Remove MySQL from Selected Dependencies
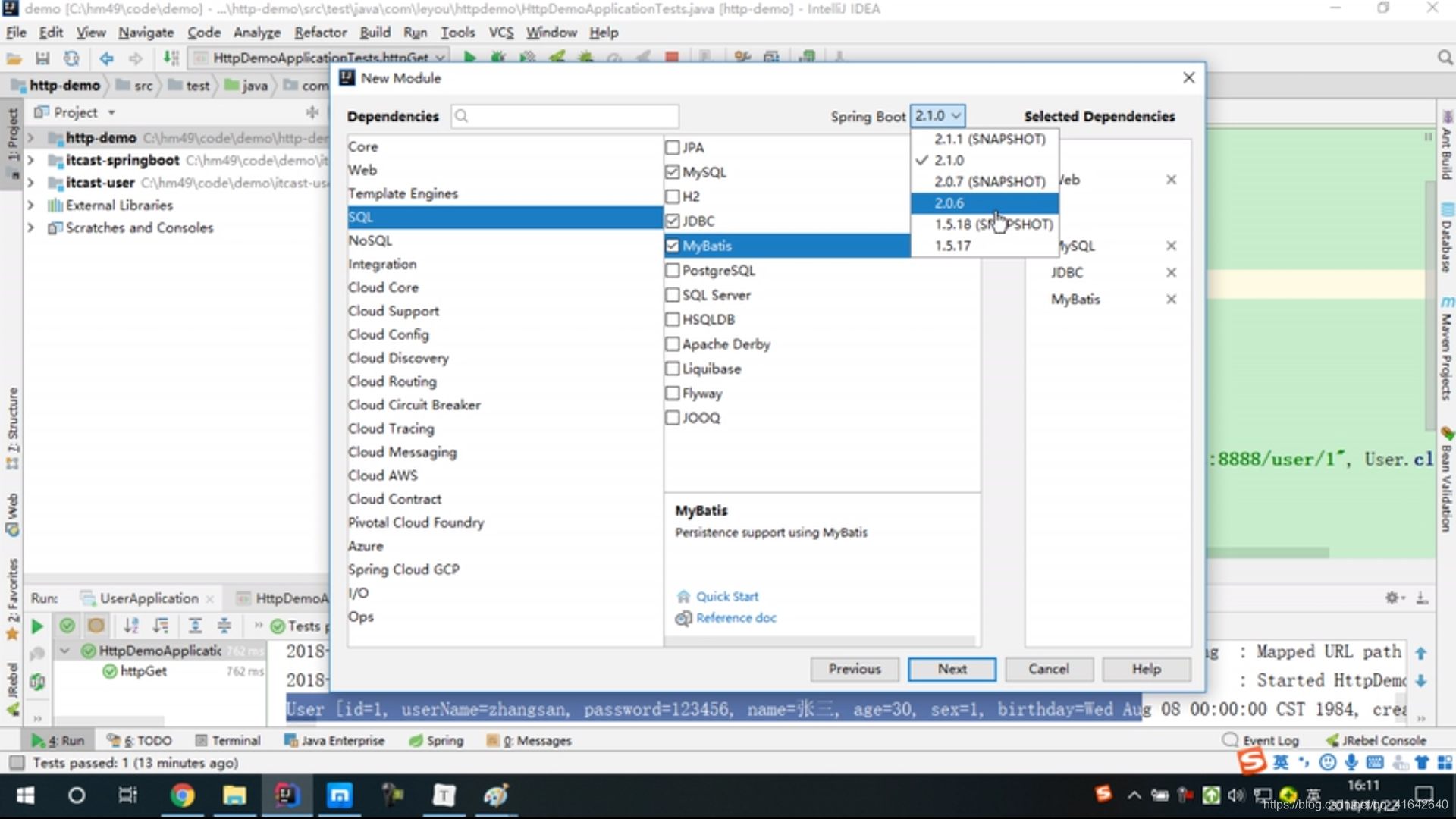1456x819 pixels. pos(1171,246)
